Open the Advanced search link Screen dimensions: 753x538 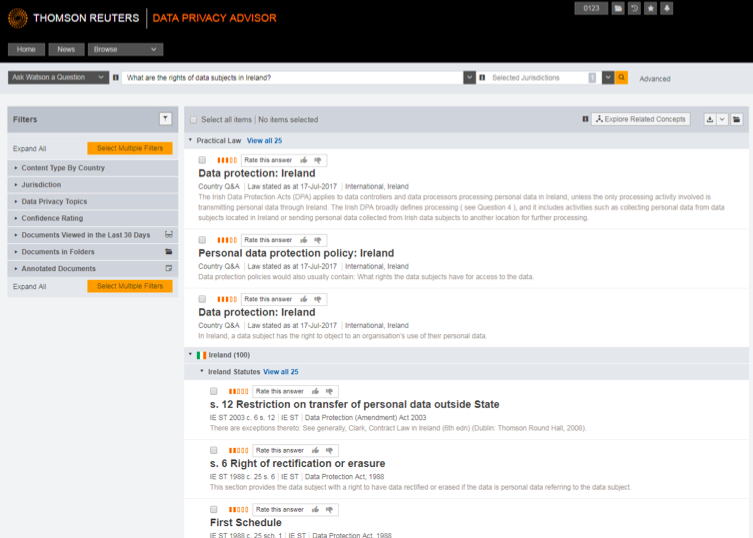click(x=655, y=79)
